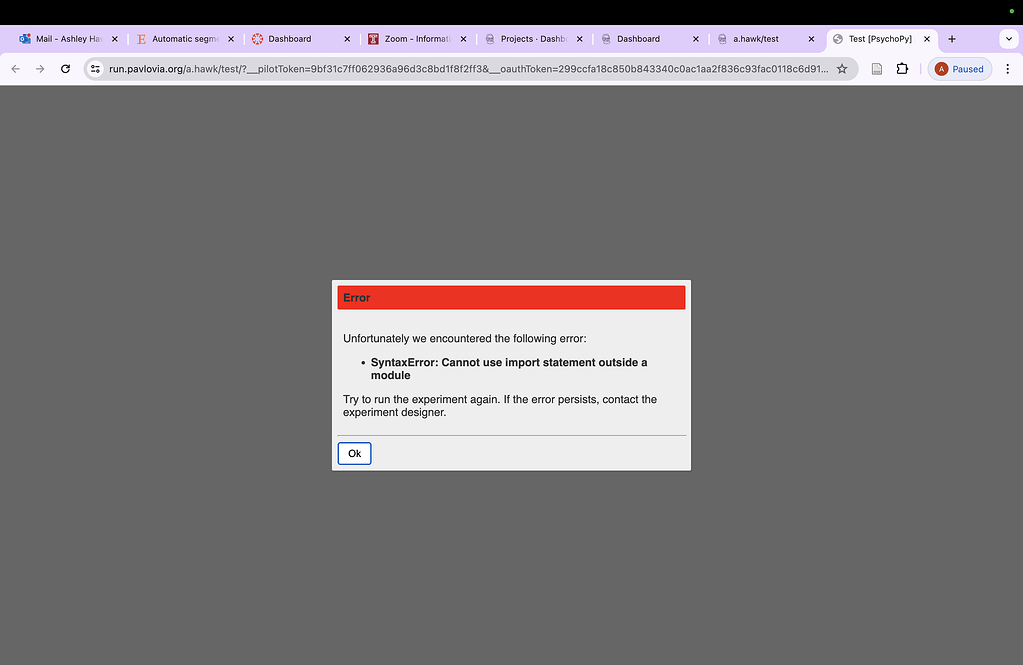Close the Automatic segm tab
Image resolution: width=1023 pixels, height=665 pixels.
tap(231, 39)
